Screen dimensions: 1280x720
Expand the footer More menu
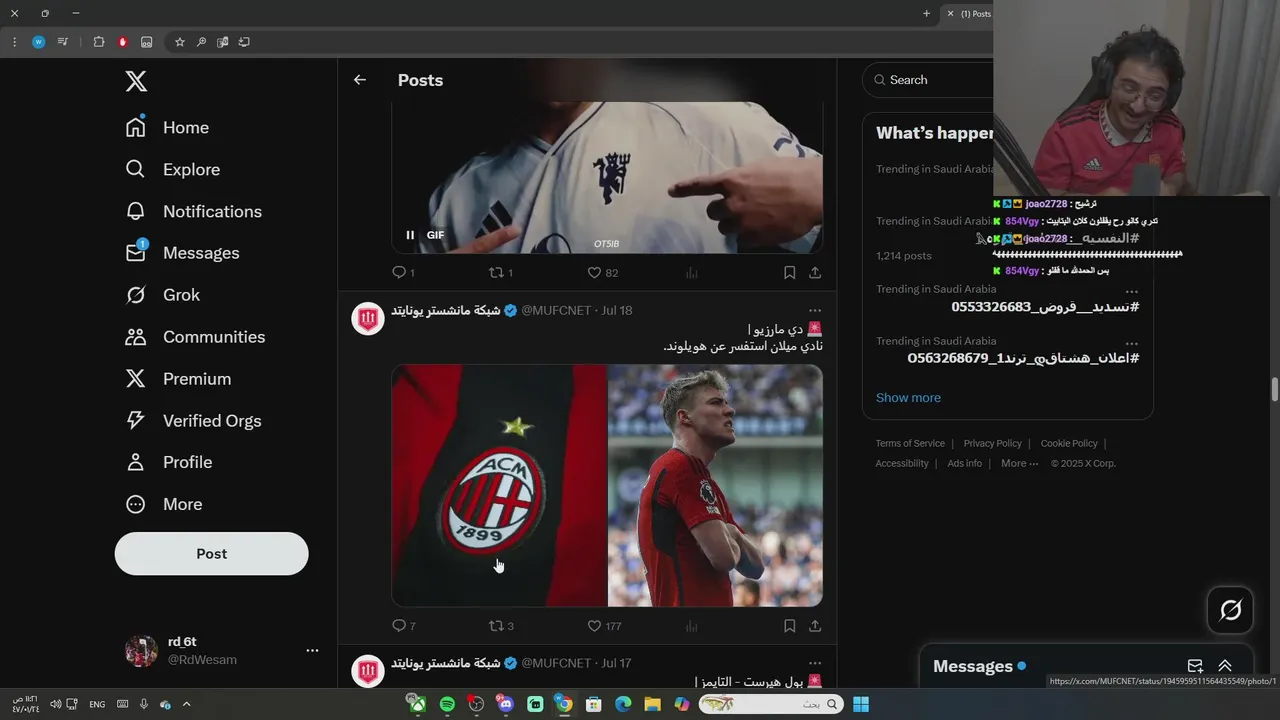pyautogui.click(x=1019, y=463)
